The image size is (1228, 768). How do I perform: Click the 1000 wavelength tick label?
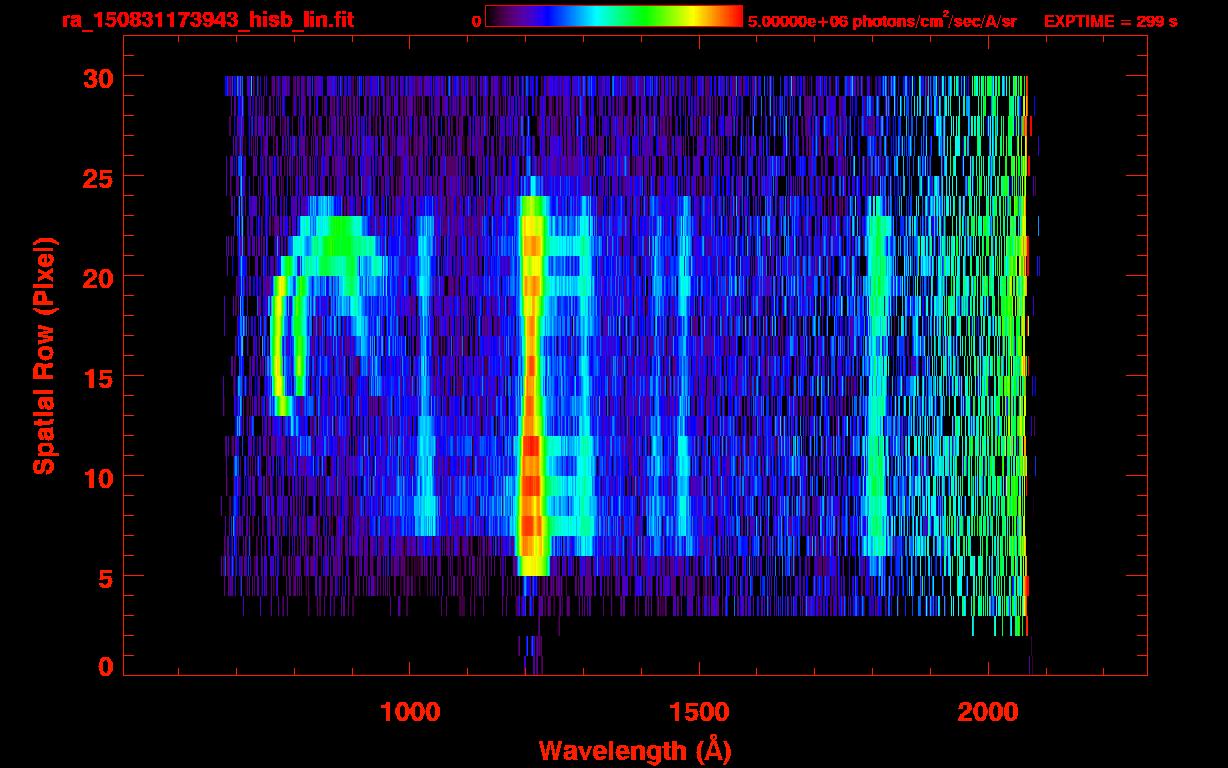409,711
